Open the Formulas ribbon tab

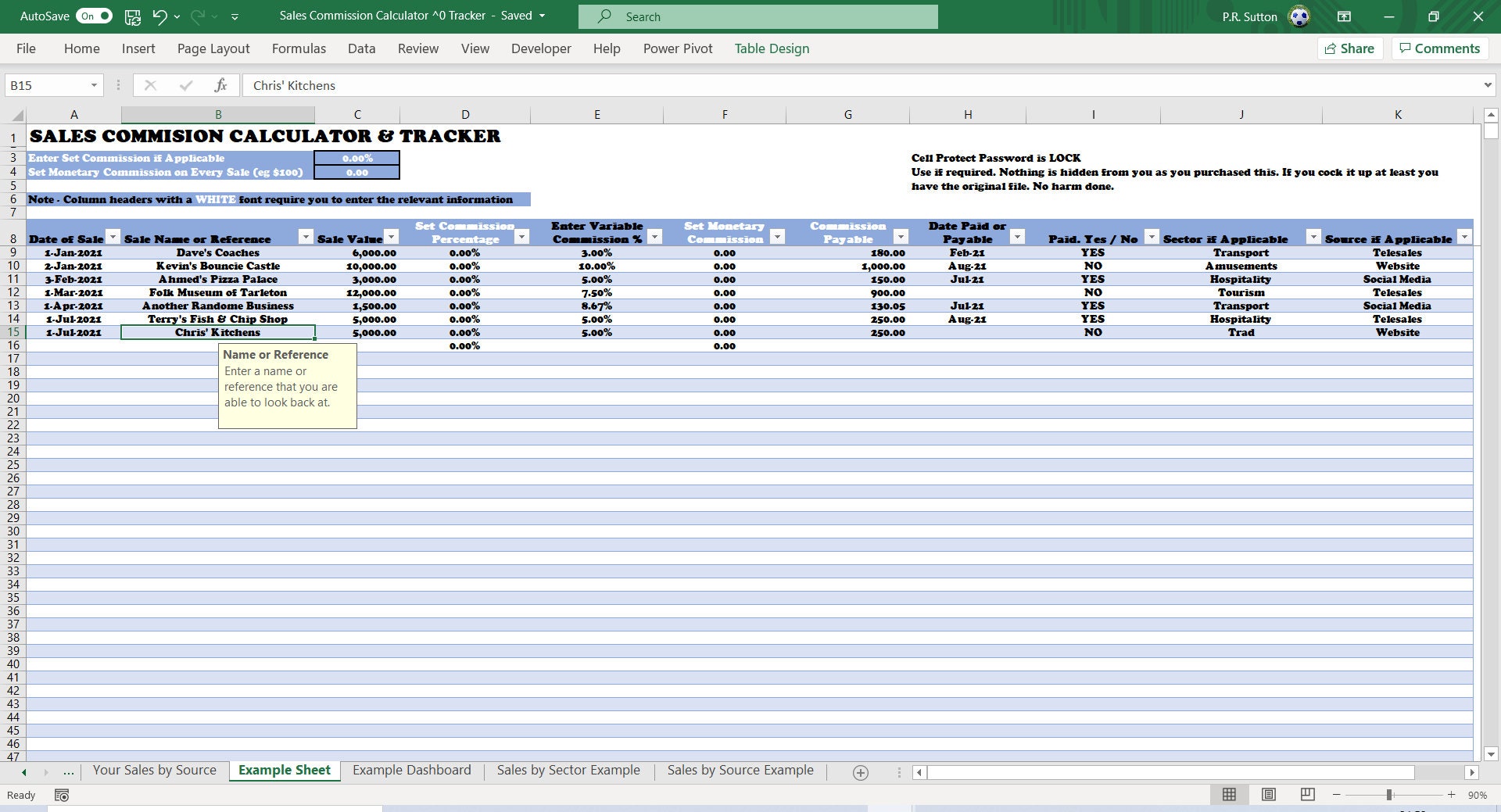[x=299, y=48]
